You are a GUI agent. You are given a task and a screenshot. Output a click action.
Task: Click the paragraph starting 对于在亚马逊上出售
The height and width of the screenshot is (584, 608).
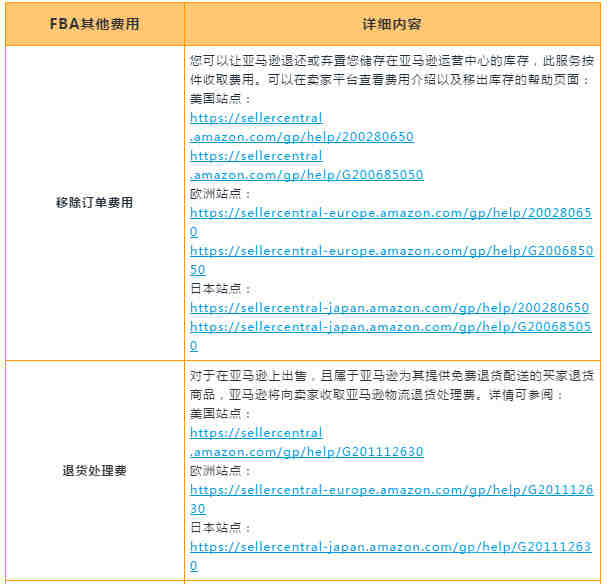[x=392, y=385]
